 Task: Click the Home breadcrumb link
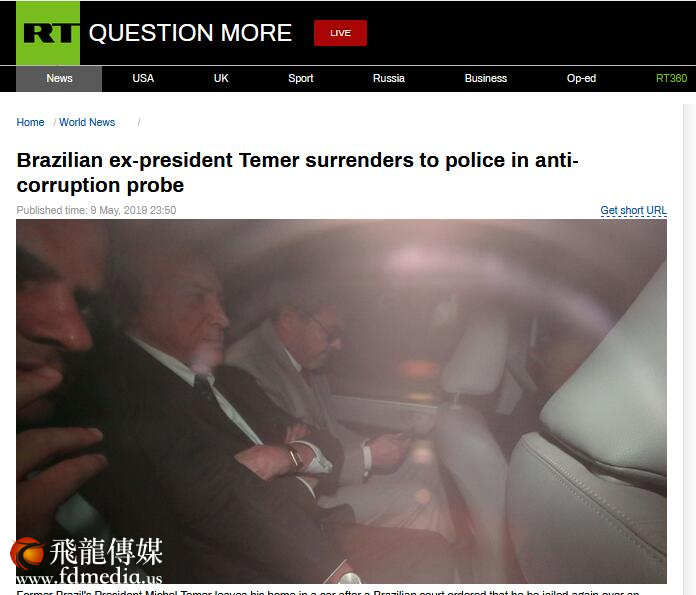point(30,122)
